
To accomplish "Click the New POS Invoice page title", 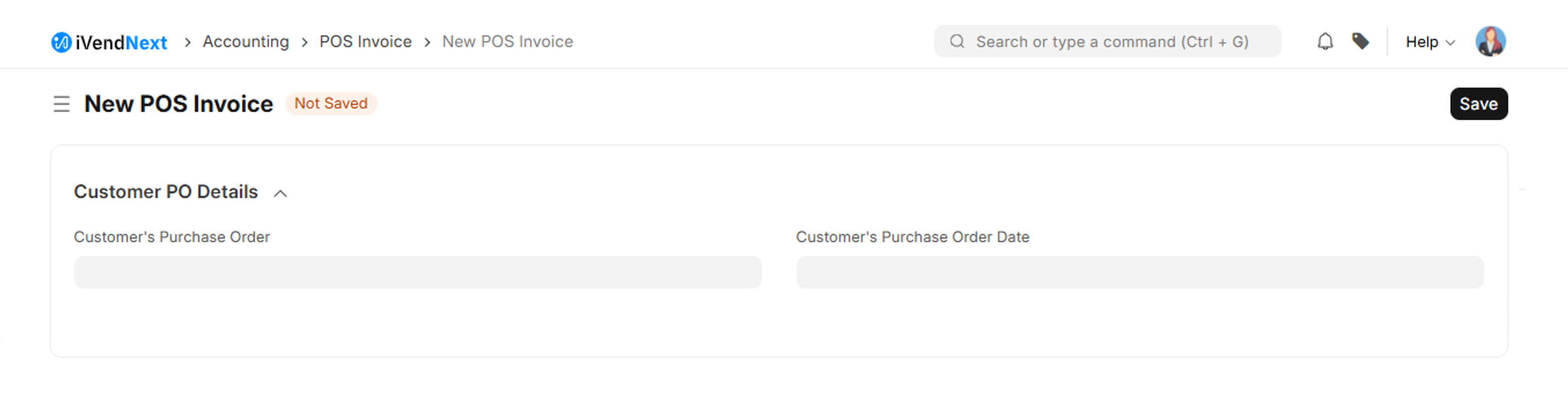I will tap(178, 104).
